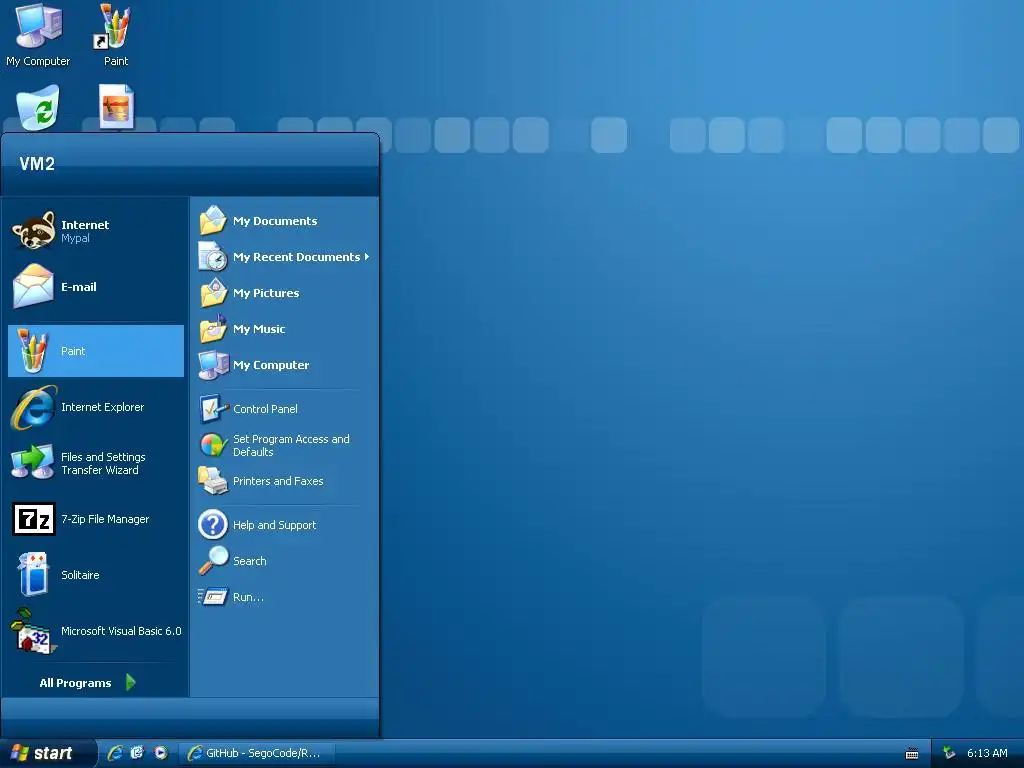Switch to GitHub - SegoCode taskbar window
Screen dimensions: 1024x768
coord(257,753)
